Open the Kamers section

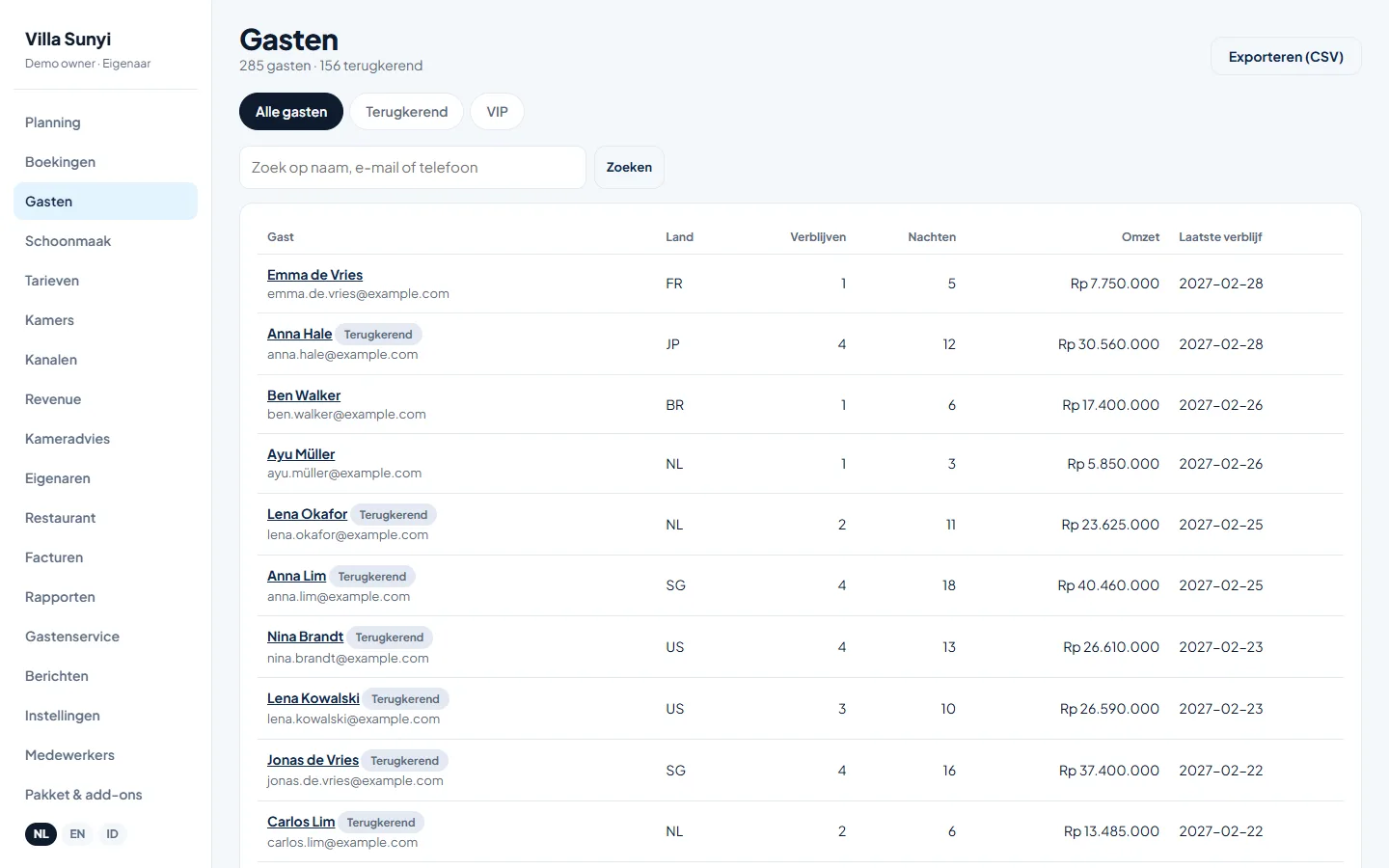click(105, 320)
